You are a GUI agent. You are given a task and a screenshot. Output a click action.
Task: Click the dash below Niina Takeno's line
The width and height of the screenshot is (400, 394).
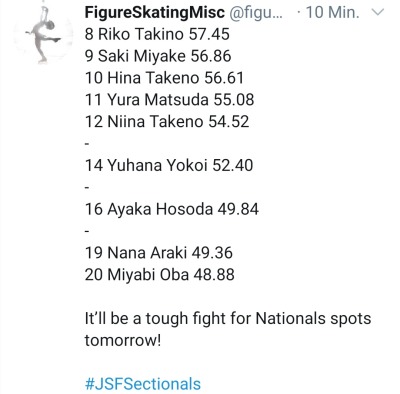pyautogui.click(x=87, y=144)
